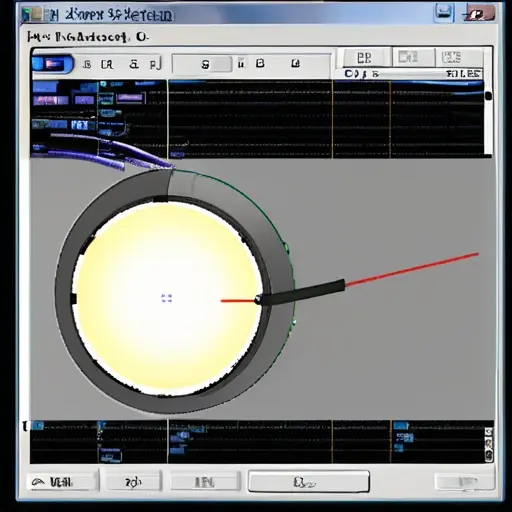The height and width of the screenshot is (512, 512).
Task: Select the red laser line right of the probe
Action: (412, 270)
